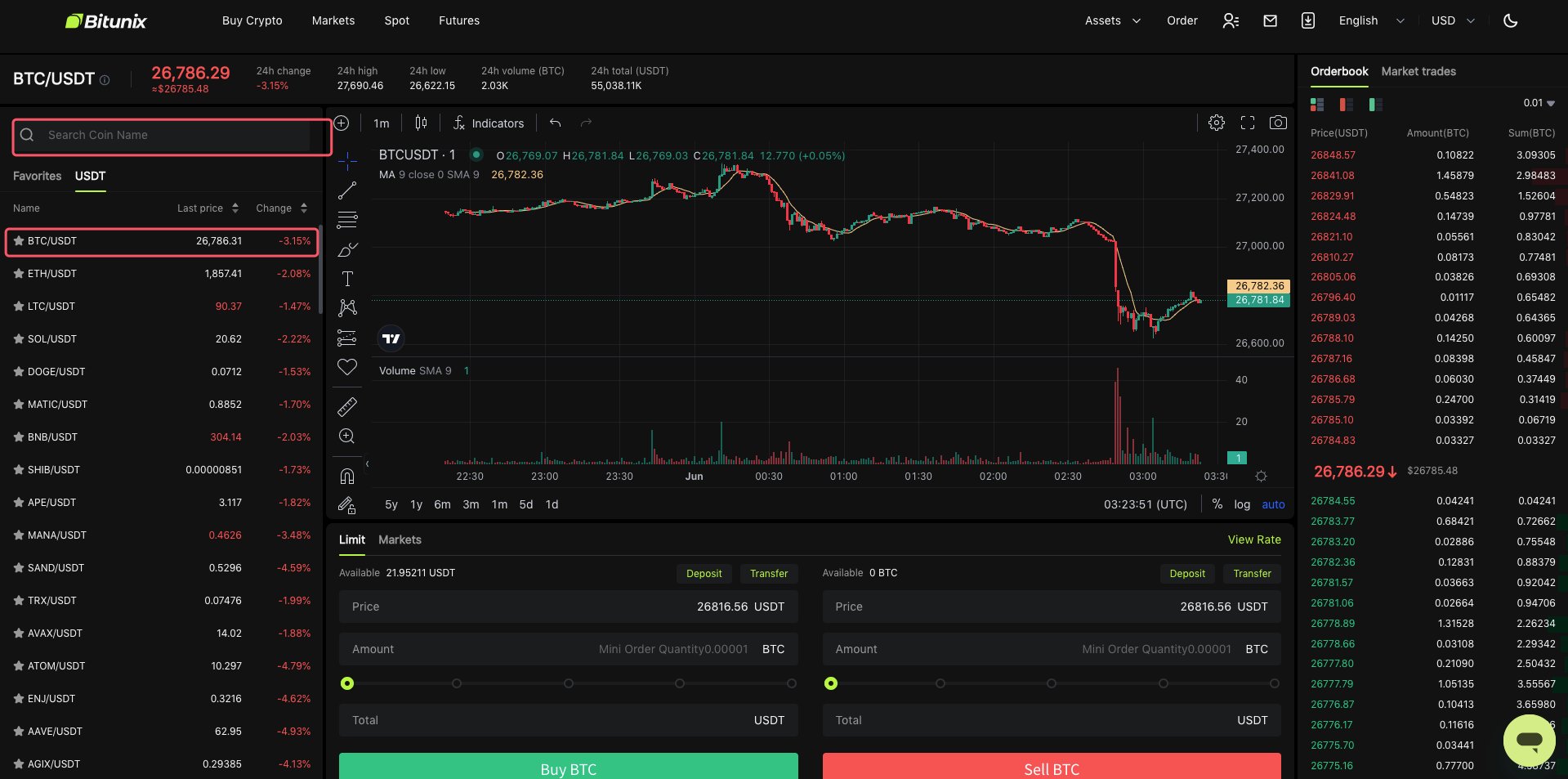Screen dimensions: 1568x779
Task: Take a chart snapshot with camera icon
Action: 1278,123
